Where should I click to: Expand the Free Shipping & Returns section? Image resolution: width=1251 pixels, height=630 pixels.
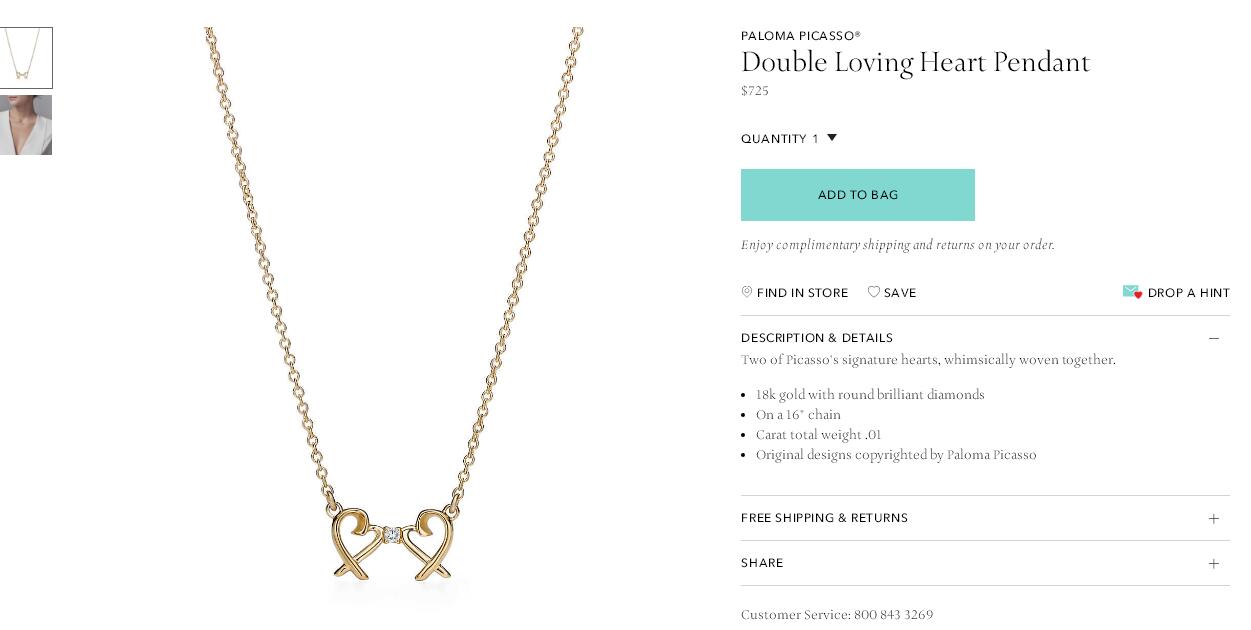pos(985,518)
